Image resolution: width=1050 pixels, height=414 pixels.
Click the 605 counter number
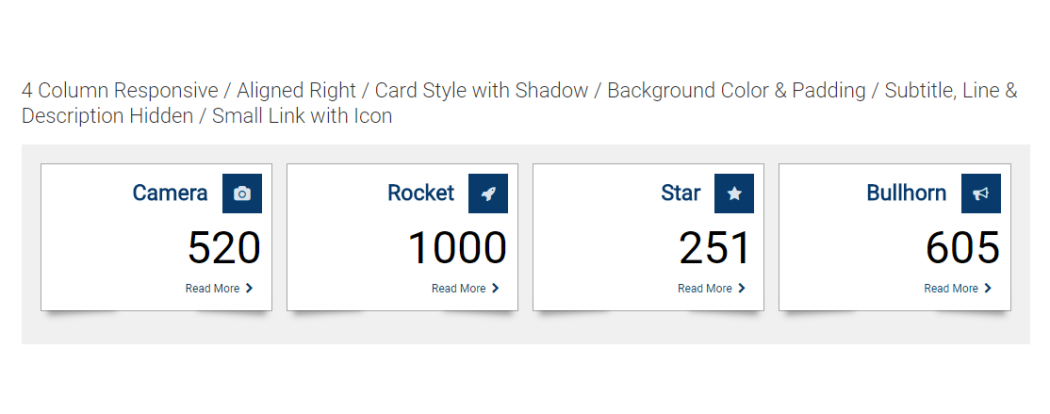pyautogui.click(x=963, y=248)
